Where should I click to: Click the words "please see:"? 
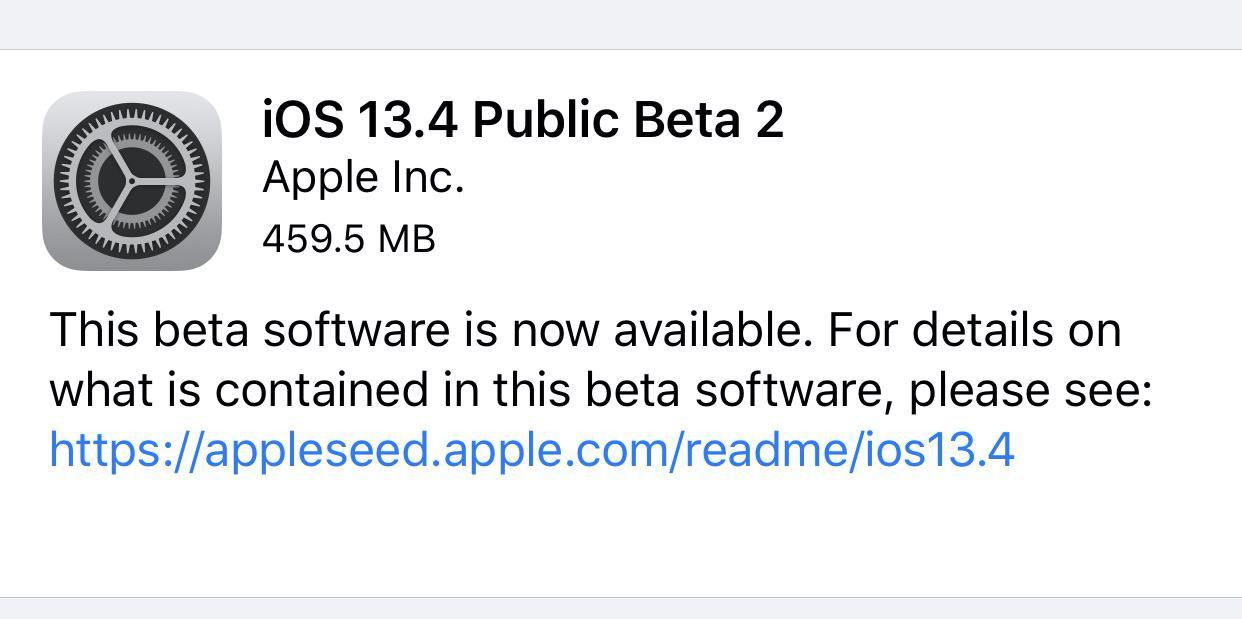[1030, 391]
